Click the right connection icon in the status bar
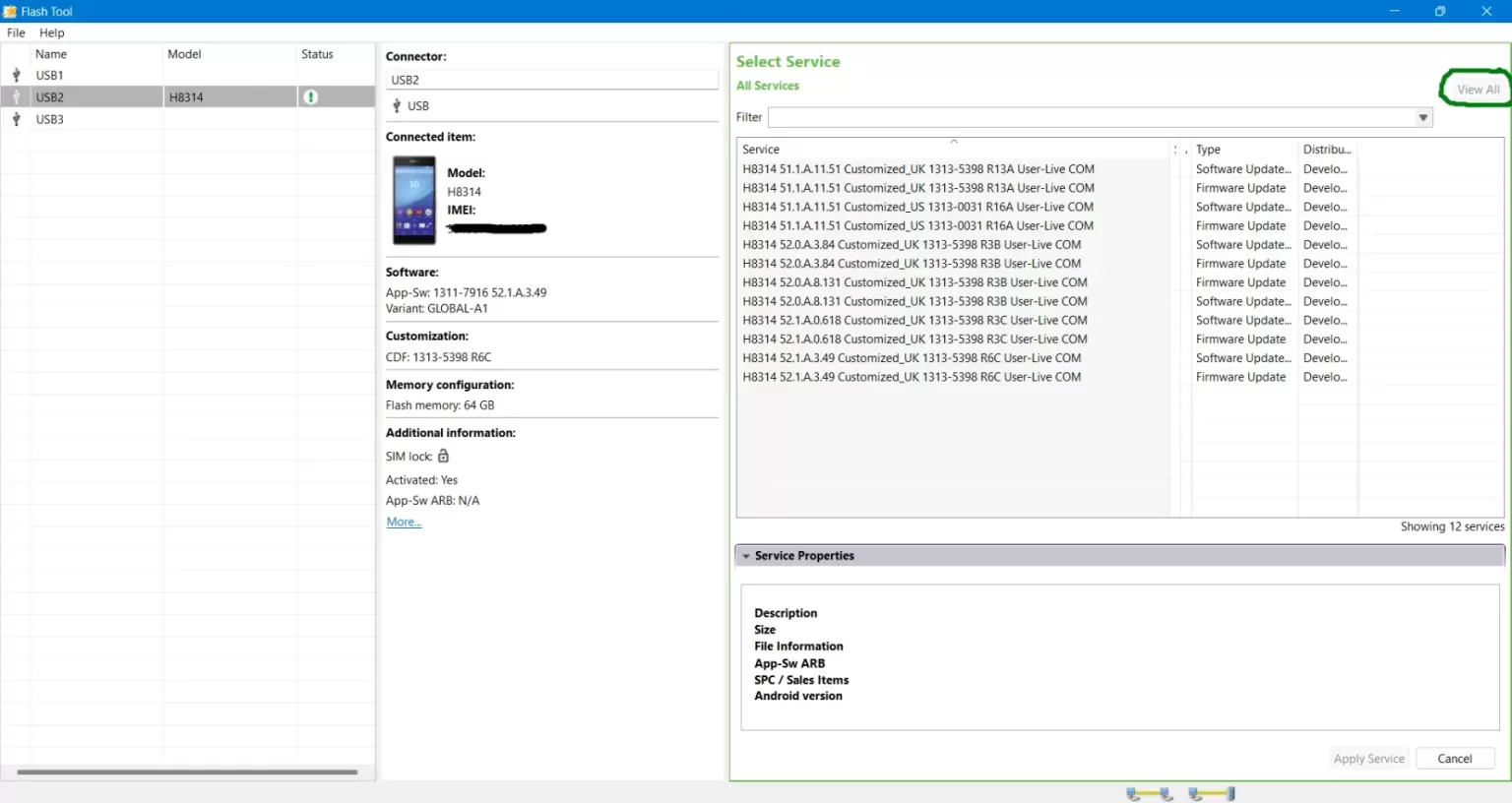The image size is (1512, 803). pyautogui.click(x=1212, y=793)
